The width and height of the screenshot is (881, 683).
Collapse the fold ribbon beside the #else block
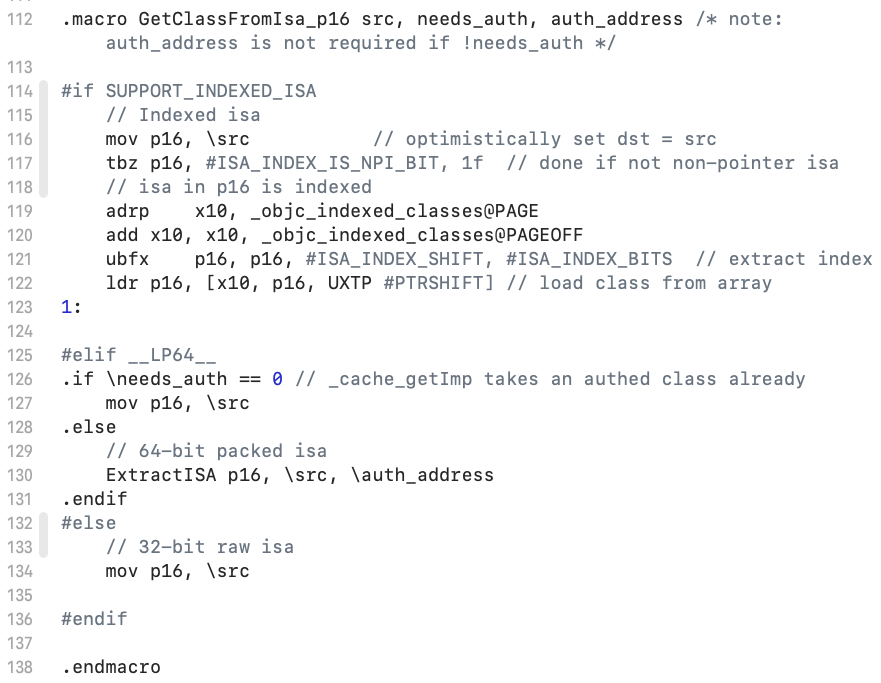pos(43,535)
